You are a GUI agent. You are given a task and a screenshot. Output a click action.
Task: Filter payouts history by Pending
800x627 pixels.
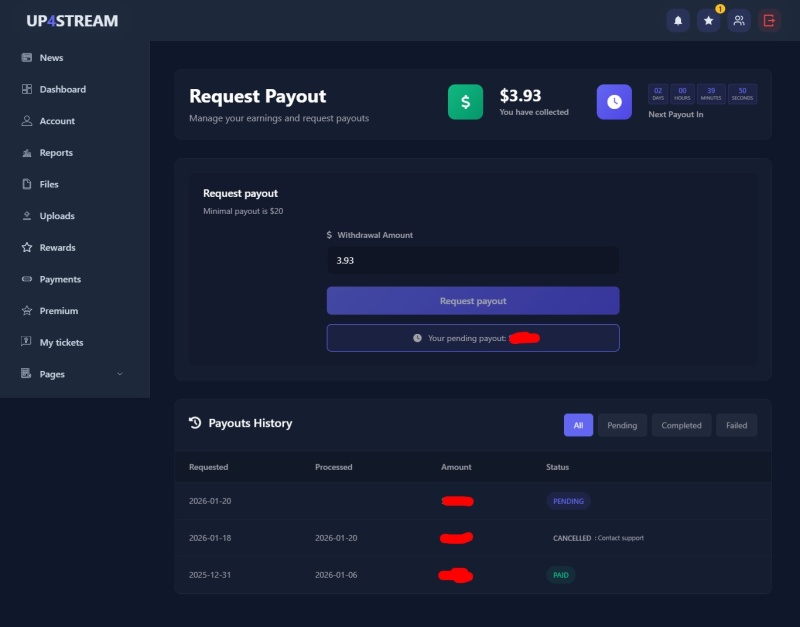click(x=622, y=425)
